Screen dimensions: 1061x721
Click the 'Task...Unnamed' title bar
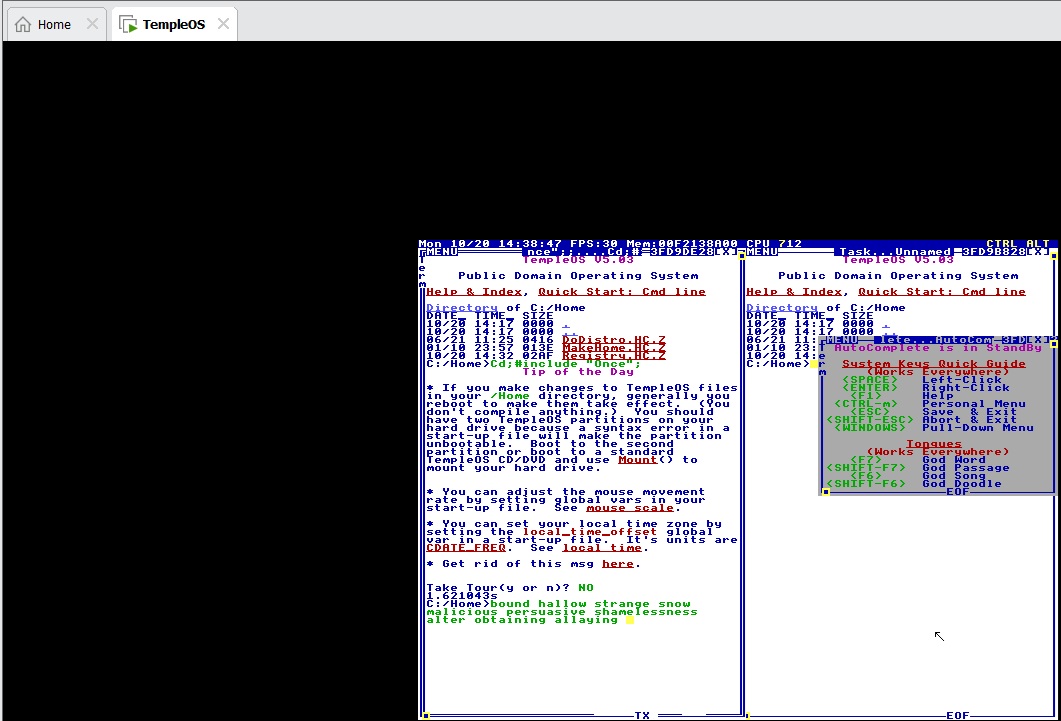tap(895, 252)
